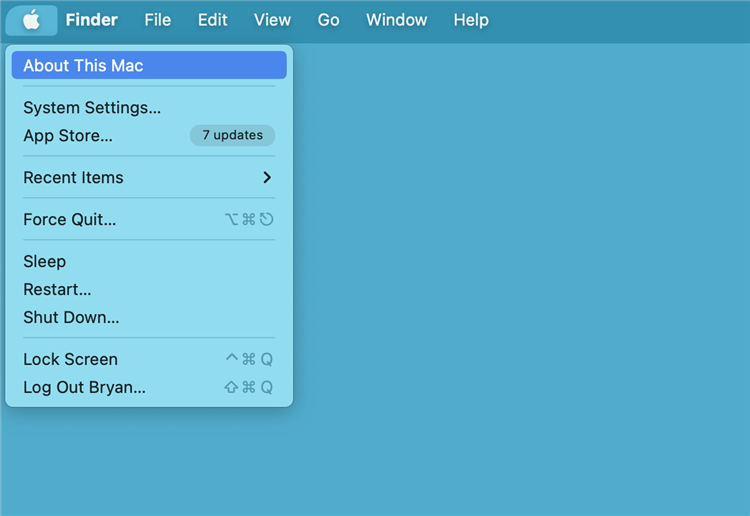Click the 7 updates badge
Viewport: 750px width, 516px height.
coord(232,135)
